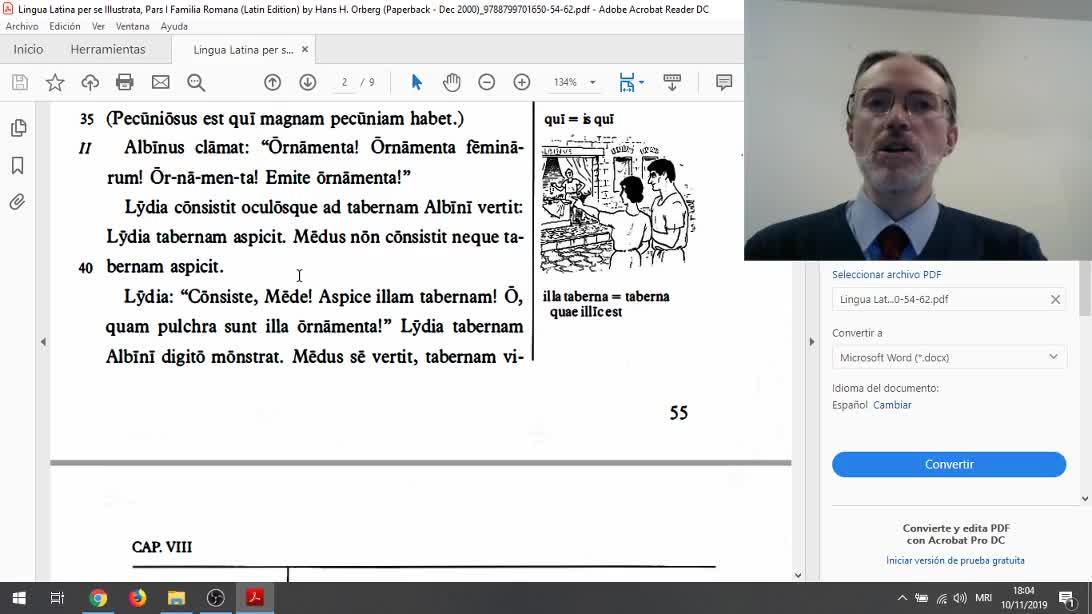Image resolution: width=1092 pixels, height=614 pixels.
Task: Switch to the Herramientas tab
Action: (108, 49)
